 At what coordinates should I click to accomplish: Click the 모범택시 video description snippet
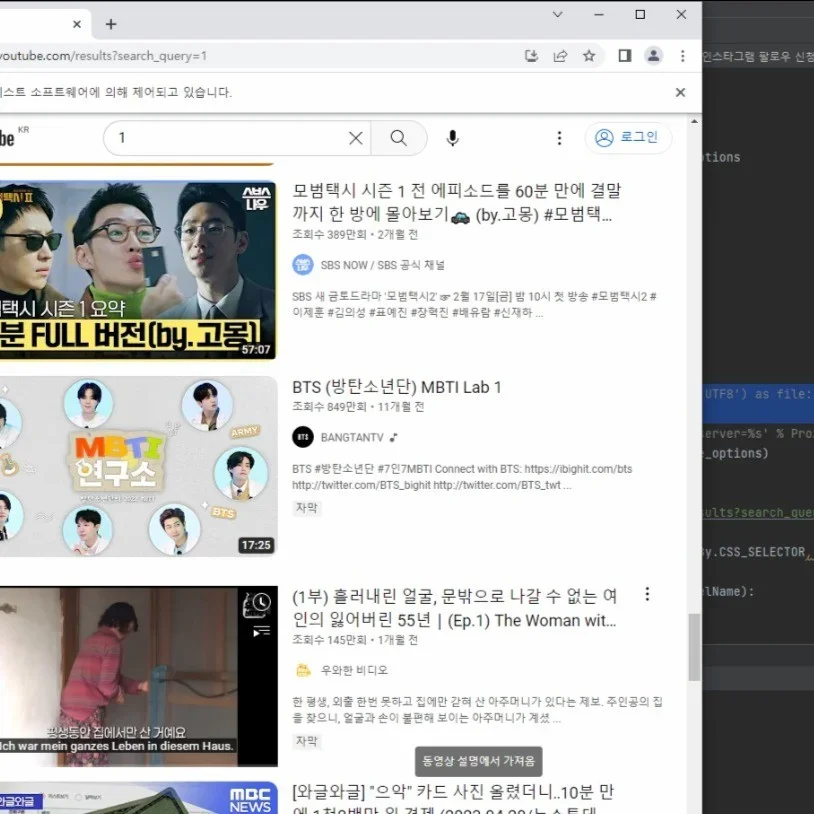[474, 304]
